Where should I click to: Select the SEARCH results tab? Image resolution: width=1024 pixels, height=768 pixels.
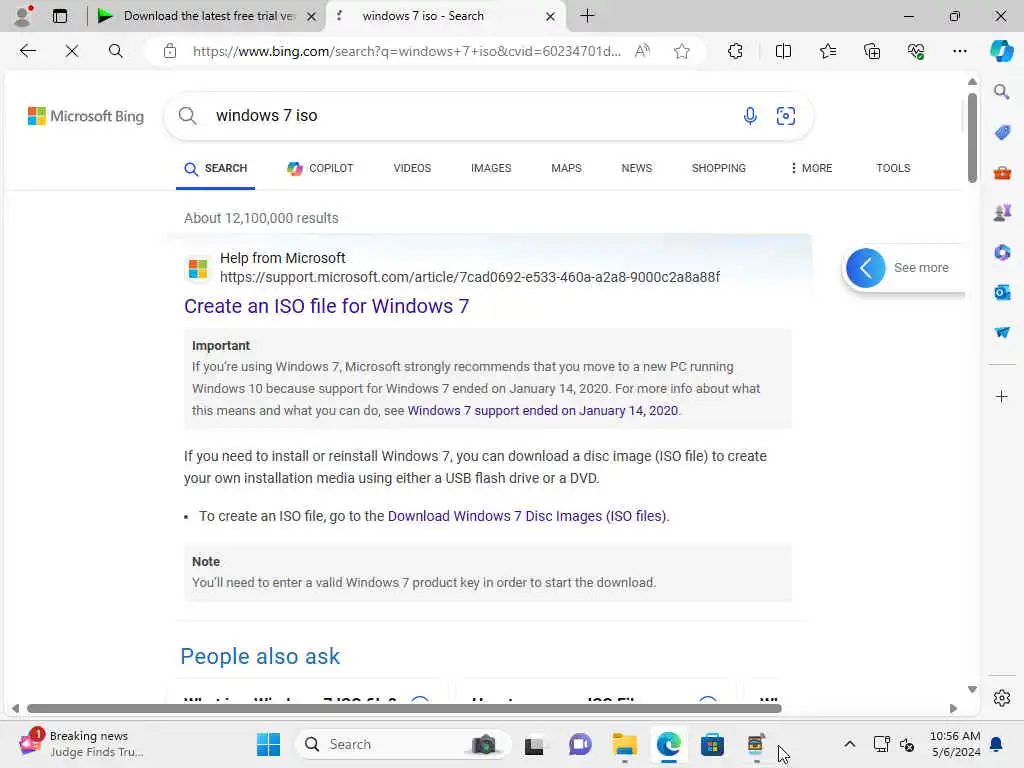tap(216, 168)
